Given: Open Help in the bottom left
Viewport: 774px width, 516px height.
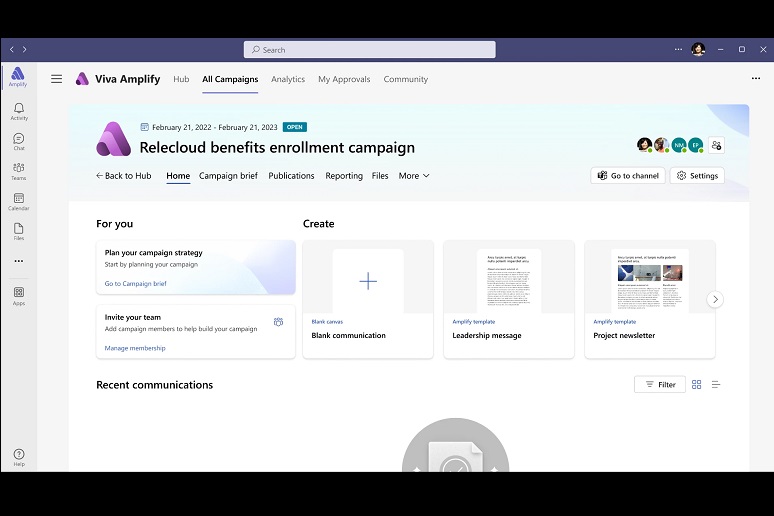Looking at the screenshot, I should coord(18,457).
